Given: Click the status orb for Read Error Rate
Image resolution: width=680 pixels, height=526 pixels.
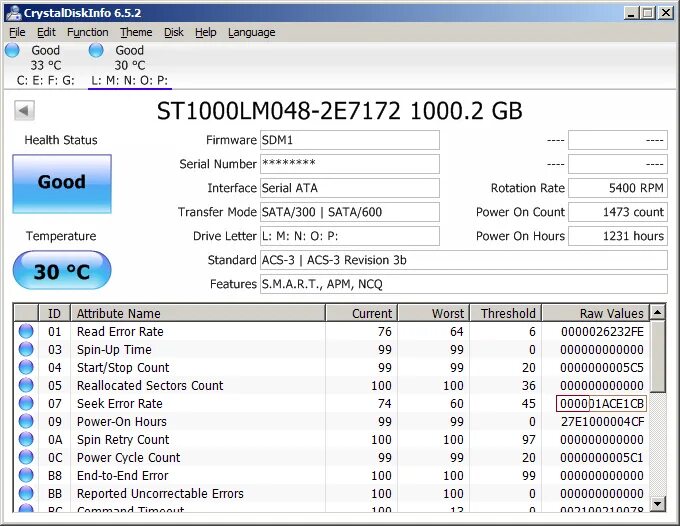Looking at the screenshot, I should tap(26, 331).
